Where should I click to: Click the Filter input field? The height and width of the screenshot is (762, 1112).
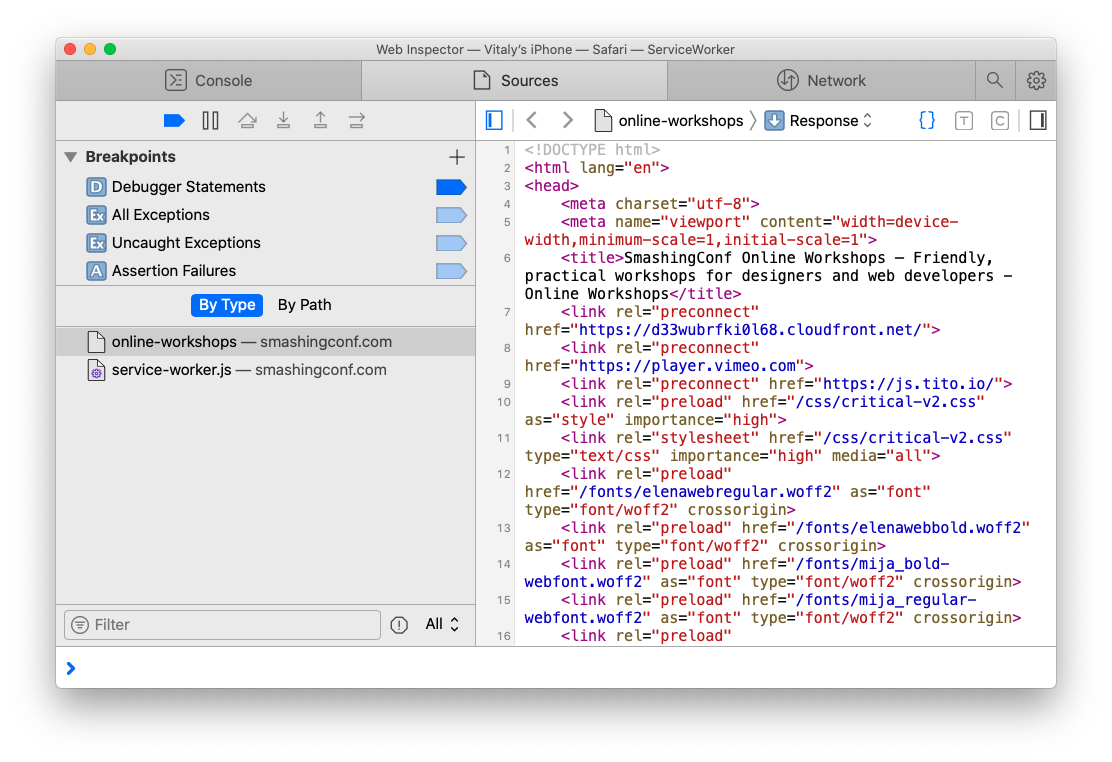click(222, 624)
